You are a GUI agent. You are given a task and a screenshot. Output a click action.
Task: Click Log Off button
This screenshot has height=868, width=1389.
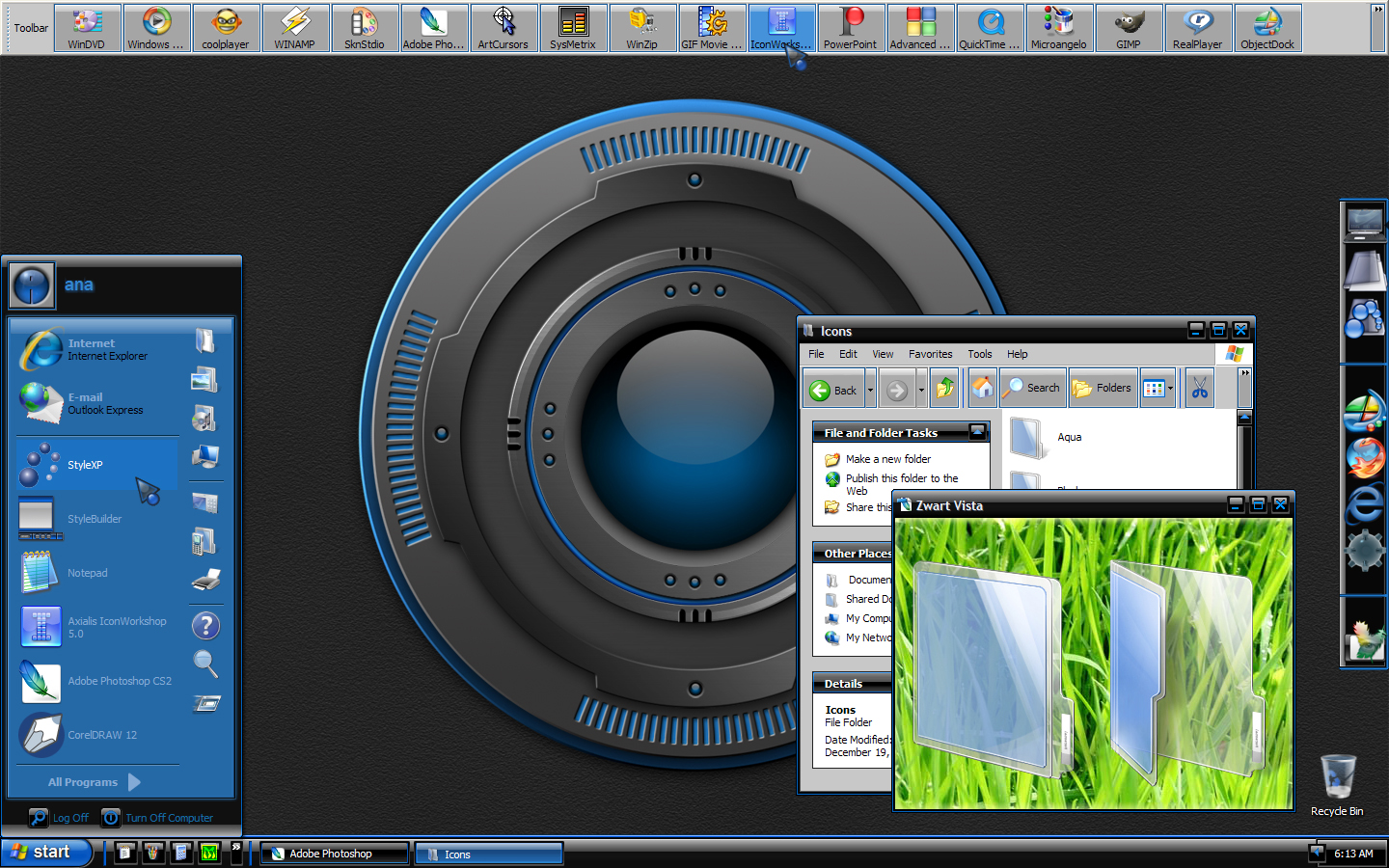59,818
